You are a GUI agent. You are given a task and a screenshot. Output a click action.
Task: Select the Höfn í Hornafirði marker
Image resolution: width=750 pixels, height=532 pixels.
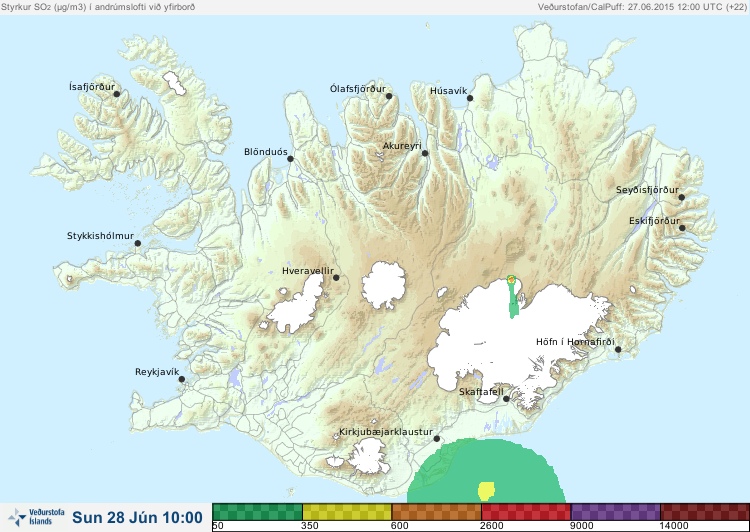[618, 350]
